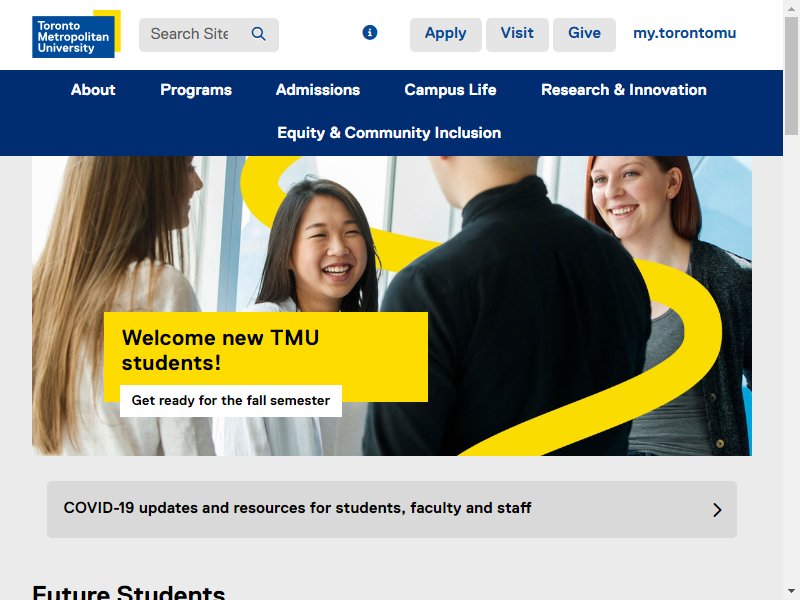
Task: Click the scrollbar down arrow
Action: point(791,592)
